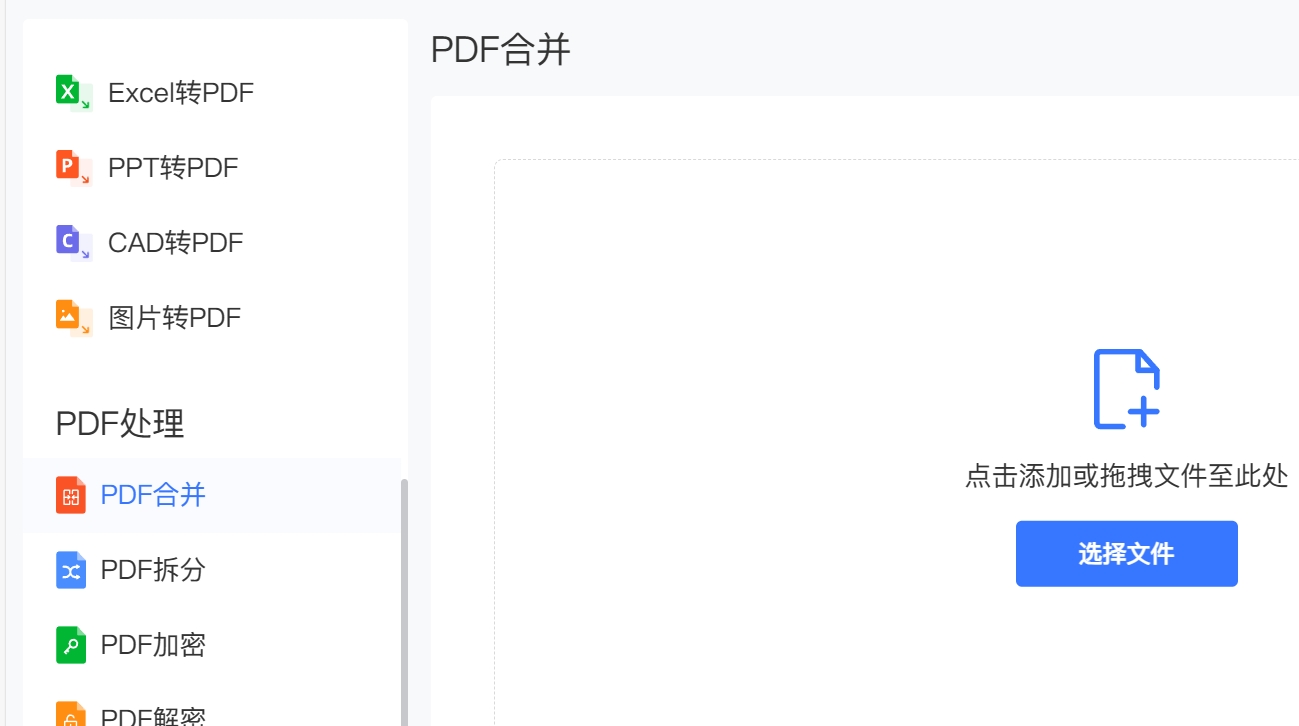This screenshot has width=1299, height=726.
Task: Select the CAD转PDF purple icon
Action: tap(70, 241)
